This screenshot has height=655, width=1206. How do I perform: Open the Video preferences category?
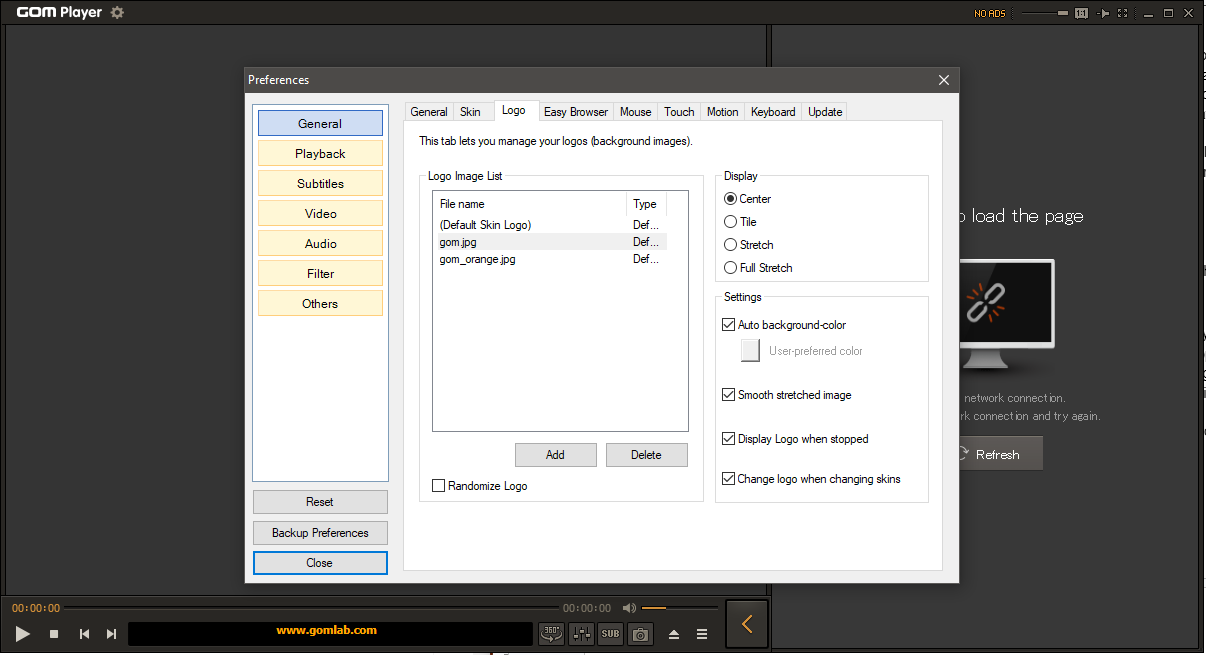(320, 213)
